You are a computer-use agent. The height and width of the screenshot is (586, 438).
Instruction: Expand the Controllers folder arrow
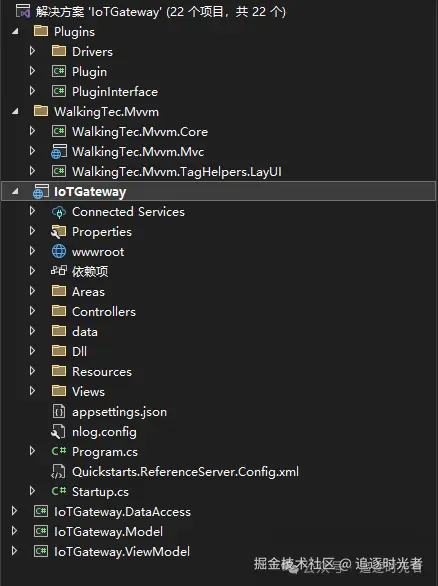click(33, 311)
